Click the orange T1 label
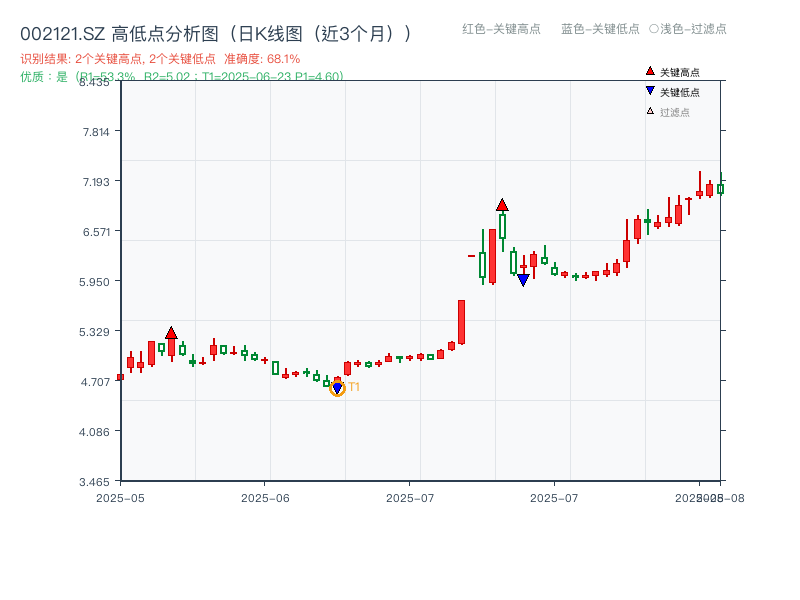The height and width of the screenshot is (600, 800). click(354, 387)
